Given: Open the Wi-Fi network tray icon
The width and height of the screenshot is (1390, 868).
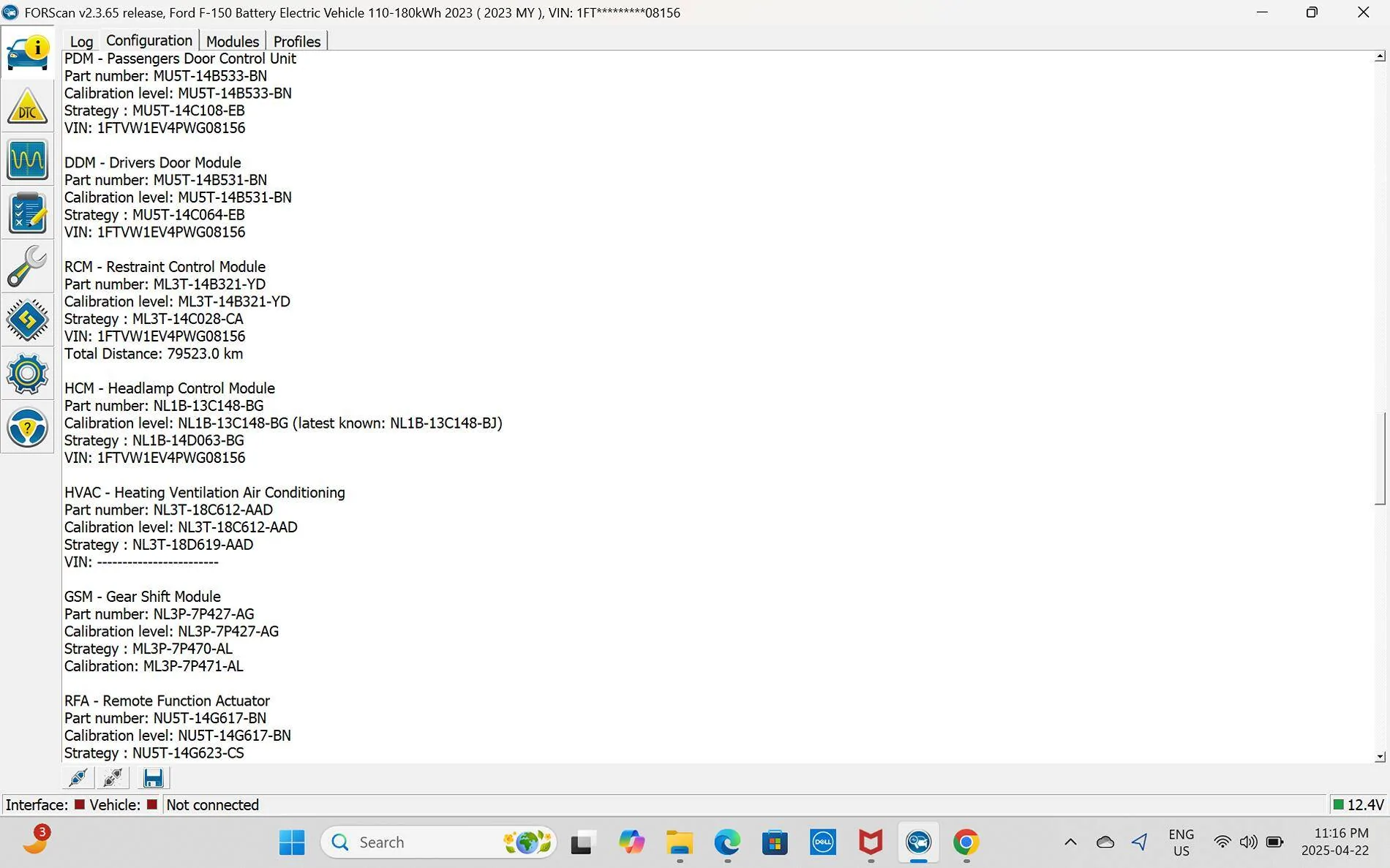Looking at the screenshot, I should coord(1222,842).
